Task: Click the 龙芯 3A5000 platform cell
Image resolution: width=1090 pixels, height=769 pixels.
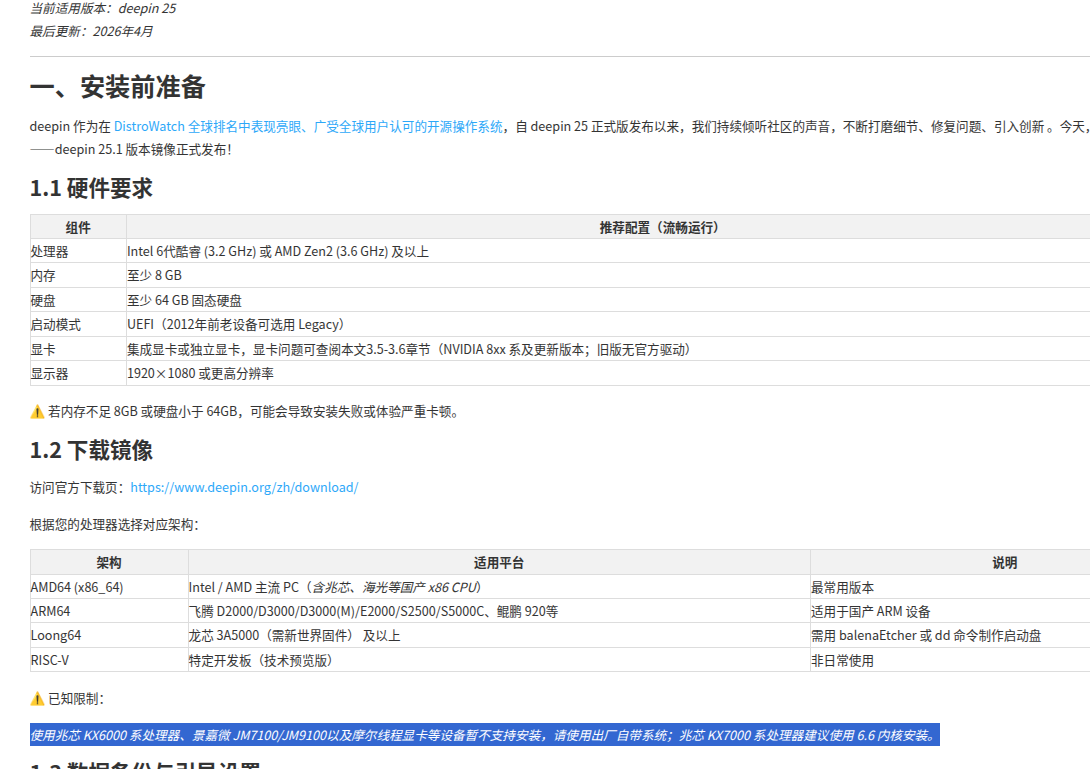Action: click(499, 636)
